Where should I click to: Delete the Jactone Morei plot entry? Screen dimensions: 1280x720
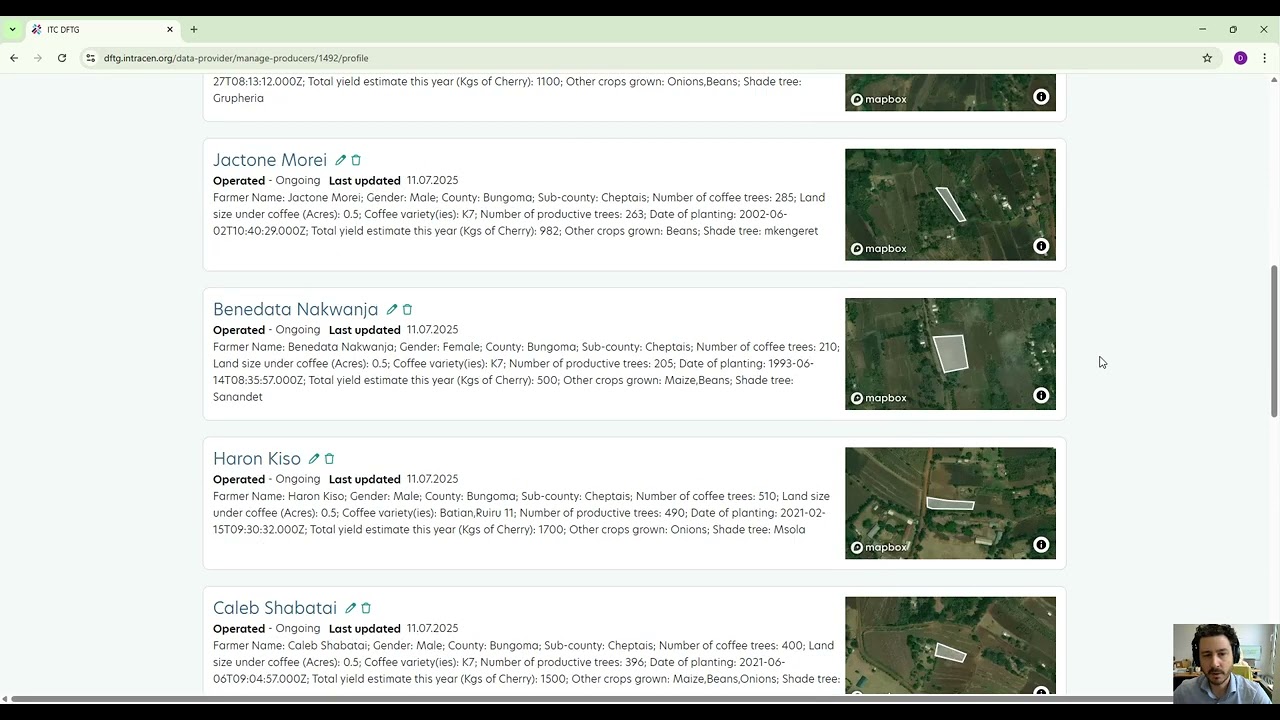356,160
